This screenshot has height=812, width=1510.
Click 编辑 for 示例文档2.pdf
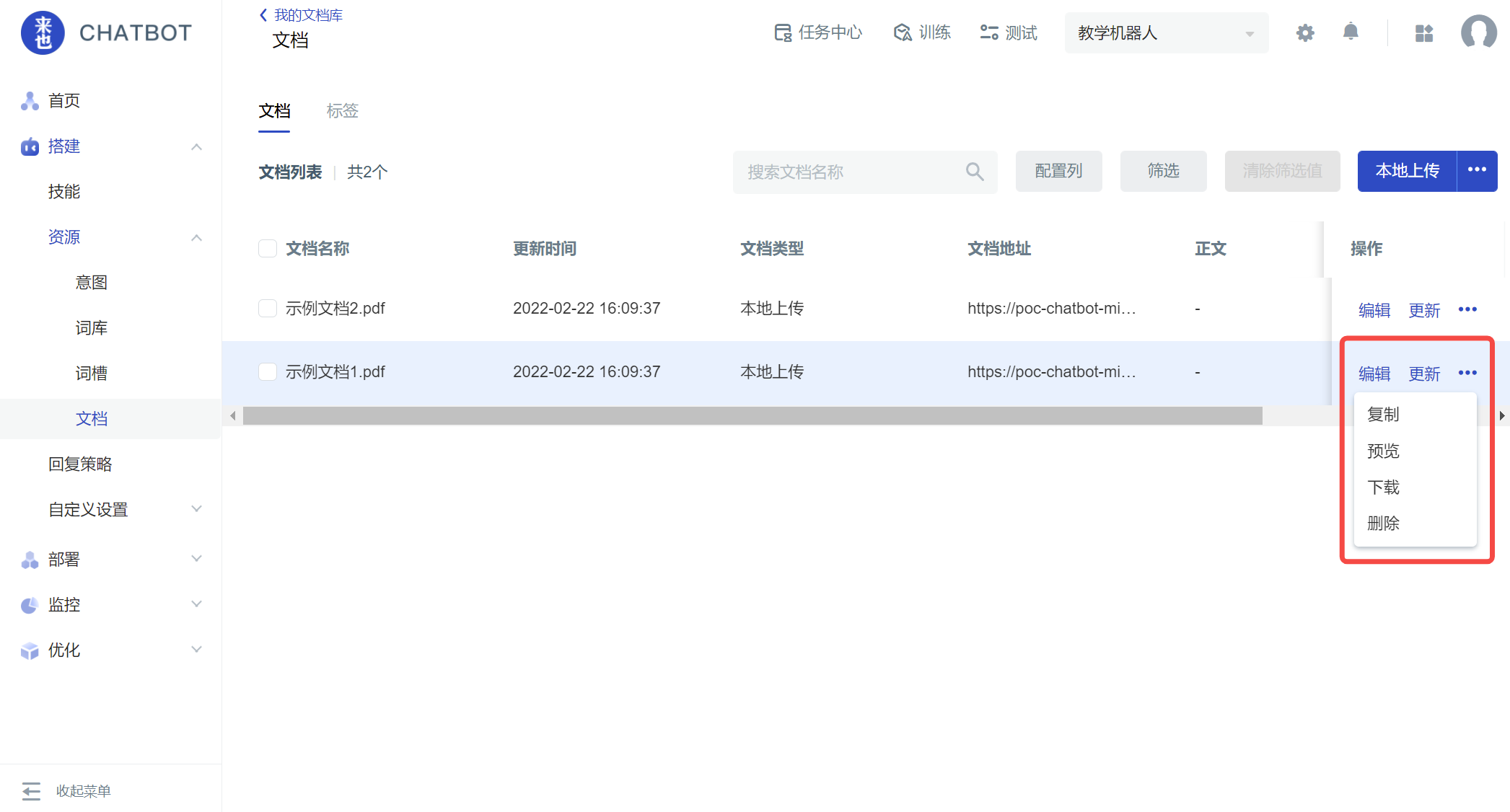[1374, 310]
